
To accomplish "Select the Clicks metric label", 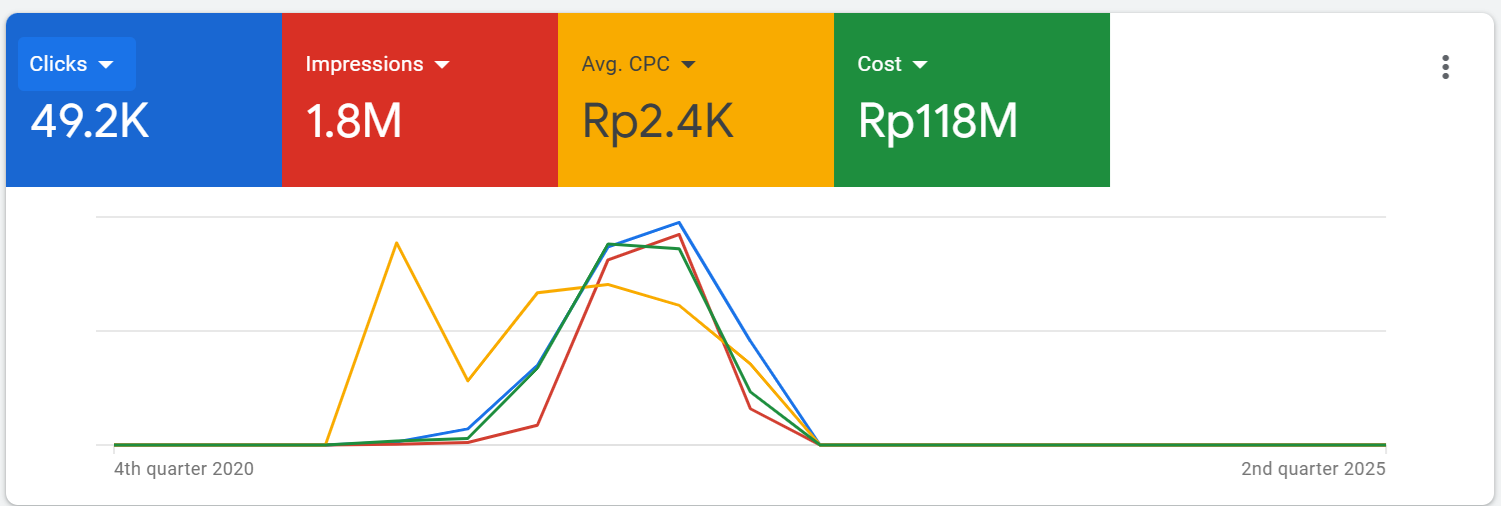I will coord(58,64).
